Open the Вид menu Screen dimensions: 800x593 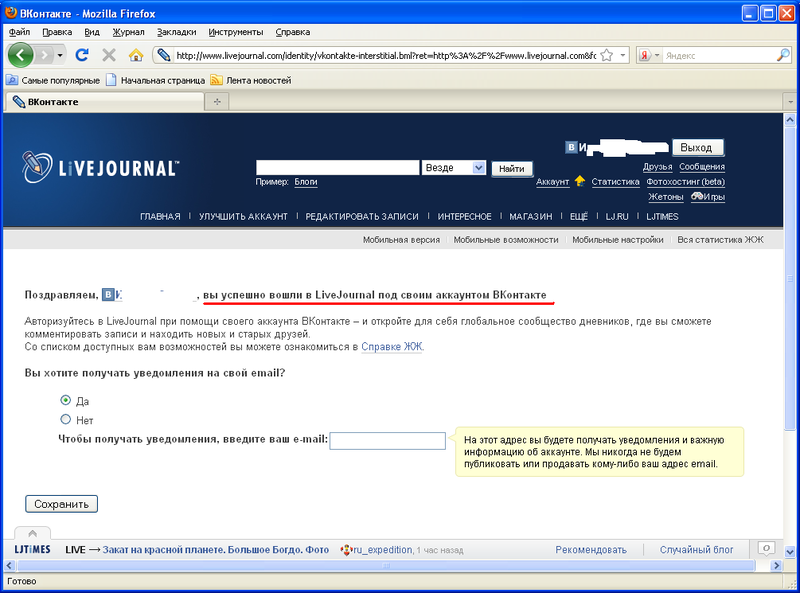(x=92, y=32)
